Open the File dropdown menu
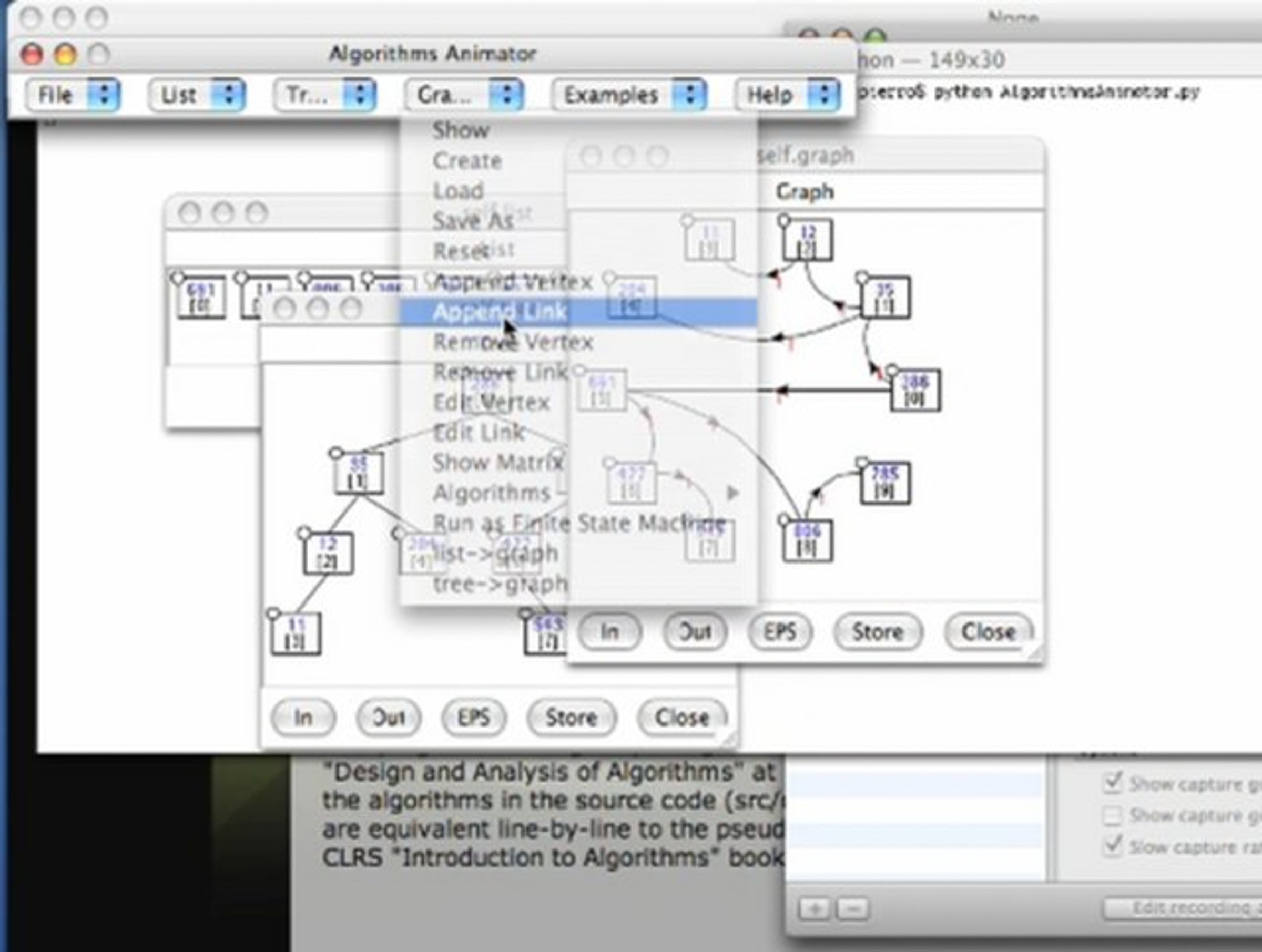This screenshot has height=952, width=1262. point(73,95)
